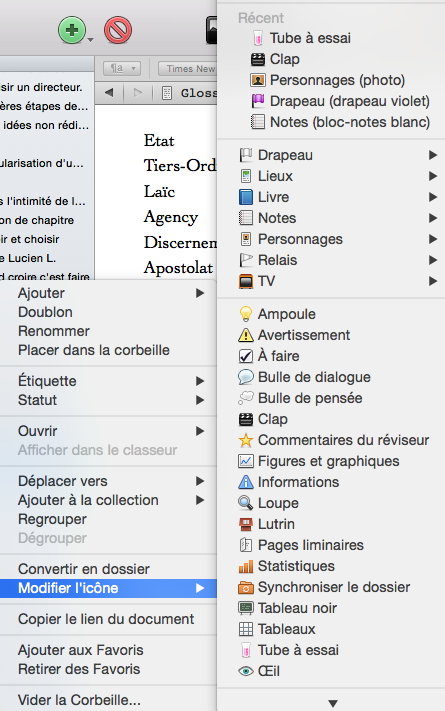The width and height of the screenshot is (445, 711).
Task: Open the Times New font dropdown
Action: (x=188, y=68)
